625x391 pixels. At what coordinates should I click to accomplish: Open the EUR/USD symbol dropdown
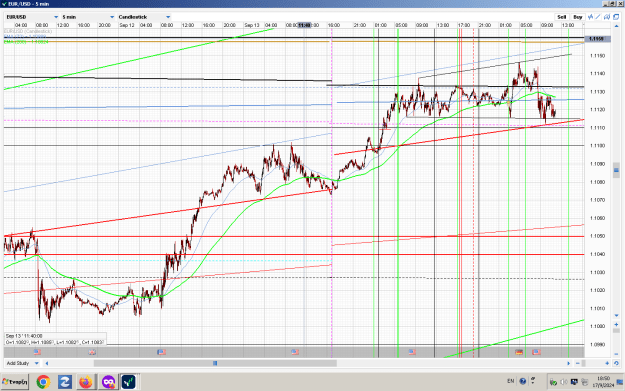pyautogui.click(x=32, y=17)
